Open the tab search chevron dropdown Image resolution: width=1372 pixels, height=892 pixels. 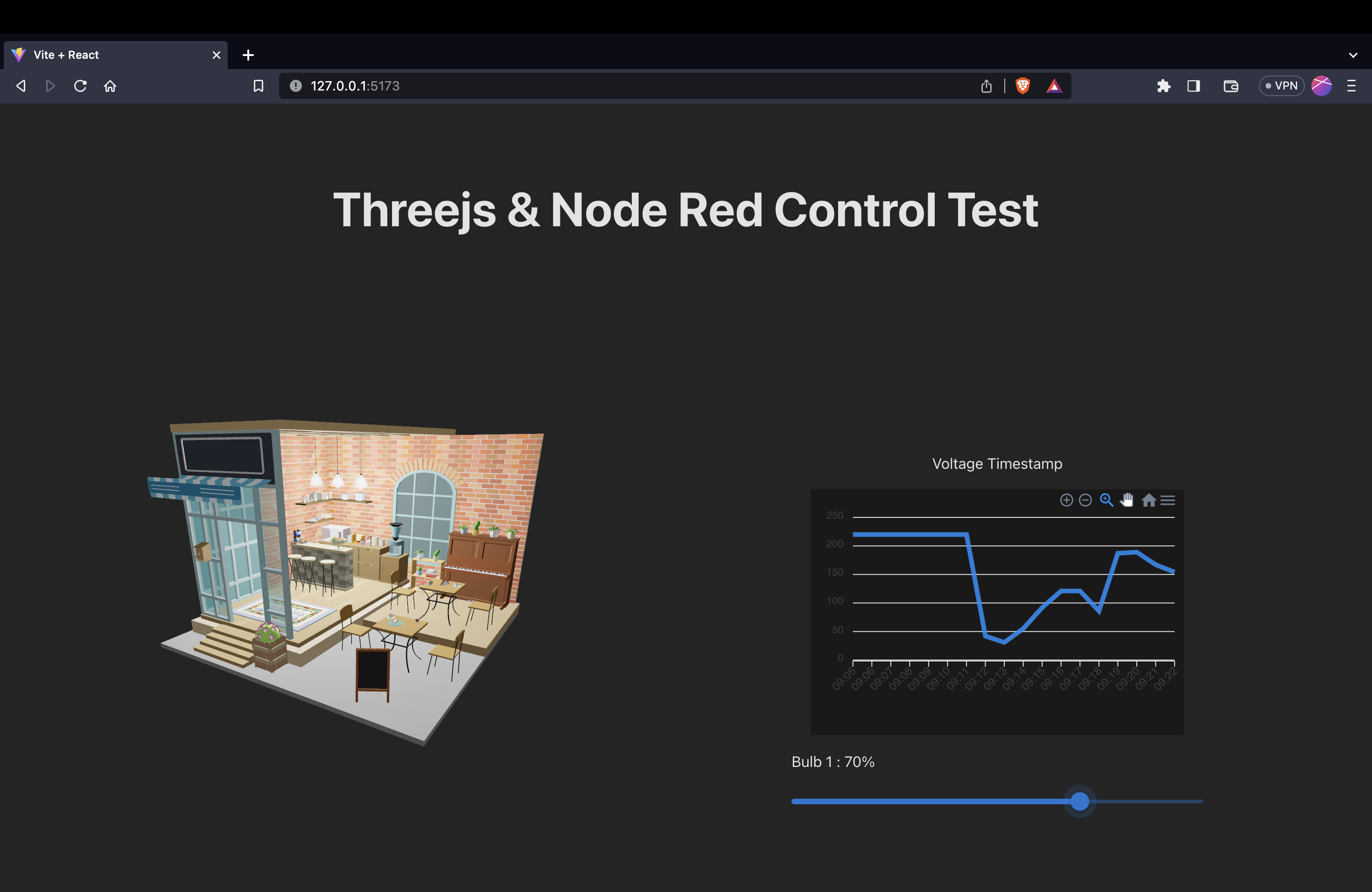point(1353,55)
